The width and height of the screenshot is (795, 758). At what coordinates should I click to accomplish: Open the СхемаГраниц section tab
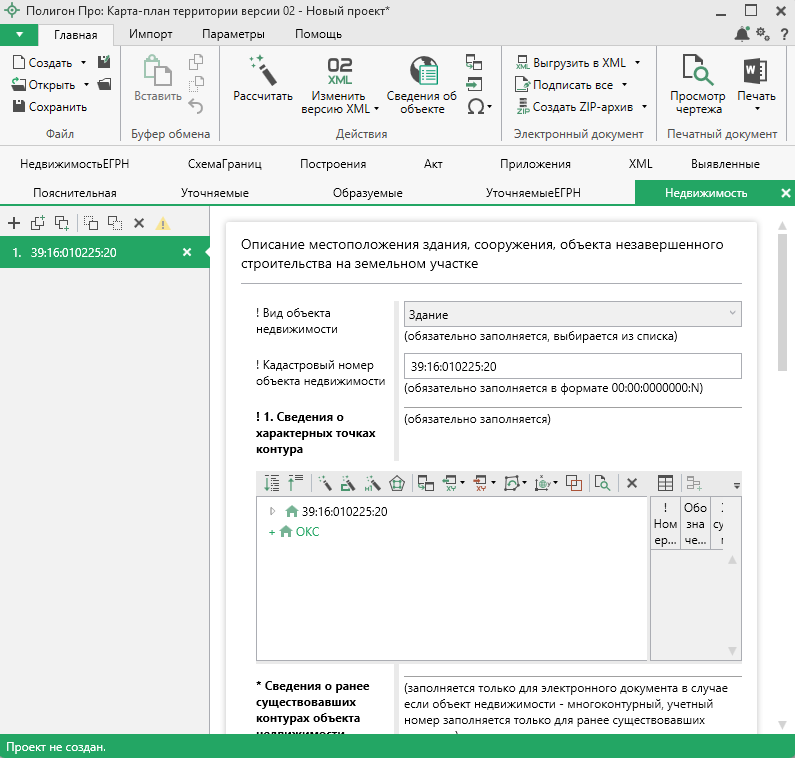223,163
